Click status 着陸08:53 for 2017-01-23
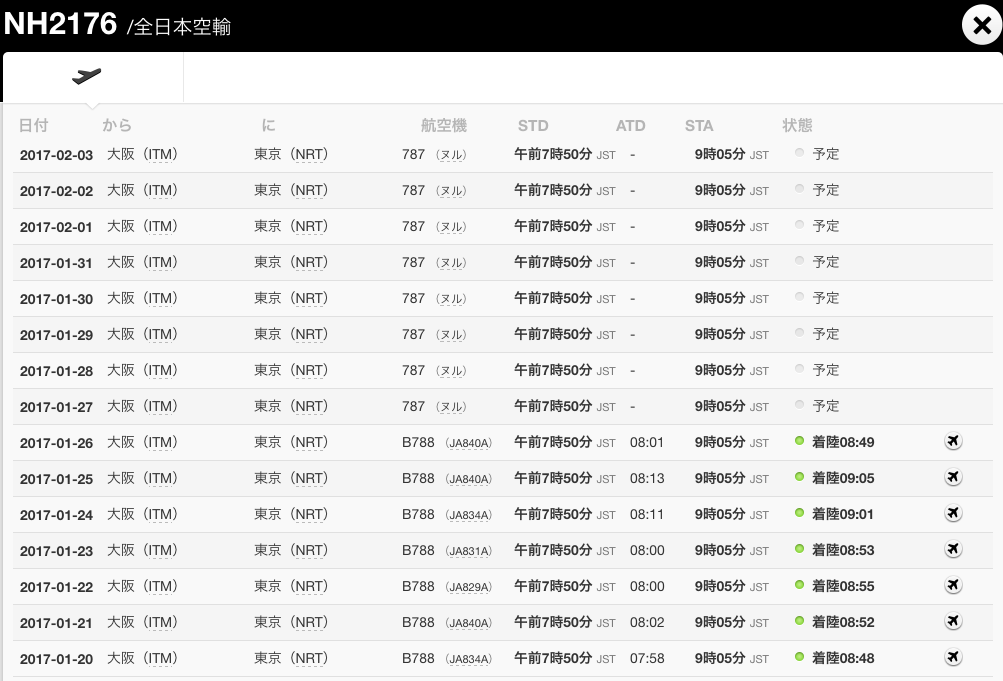The image size is (1003, 681). (x=843, y=551)
